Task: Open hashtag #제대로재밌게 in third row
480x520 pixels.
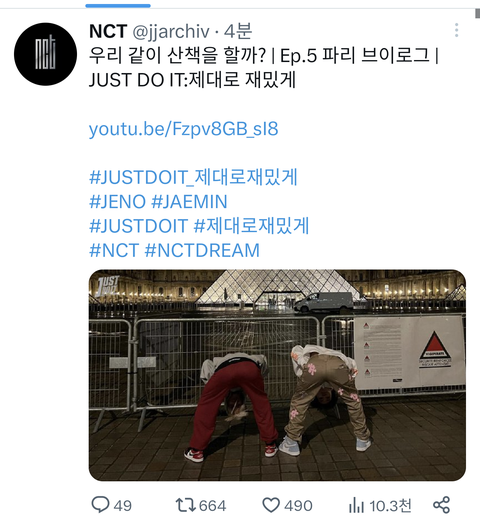Action: tap(251, 226)
